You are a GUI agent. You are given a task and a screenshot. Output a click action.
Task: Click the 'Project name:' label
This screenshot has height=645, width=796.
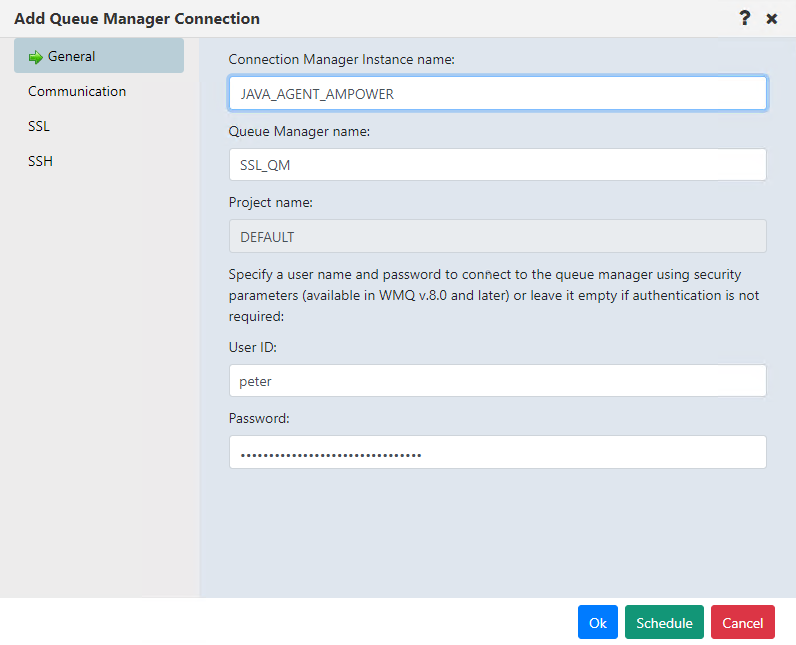(271, 202)
